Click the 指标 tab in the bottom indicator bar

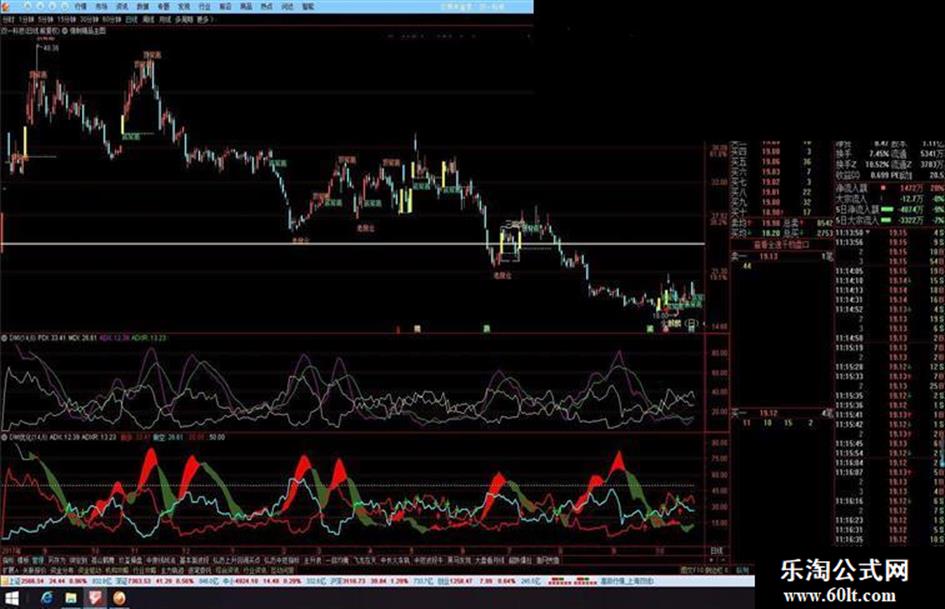tap(8, 560)
